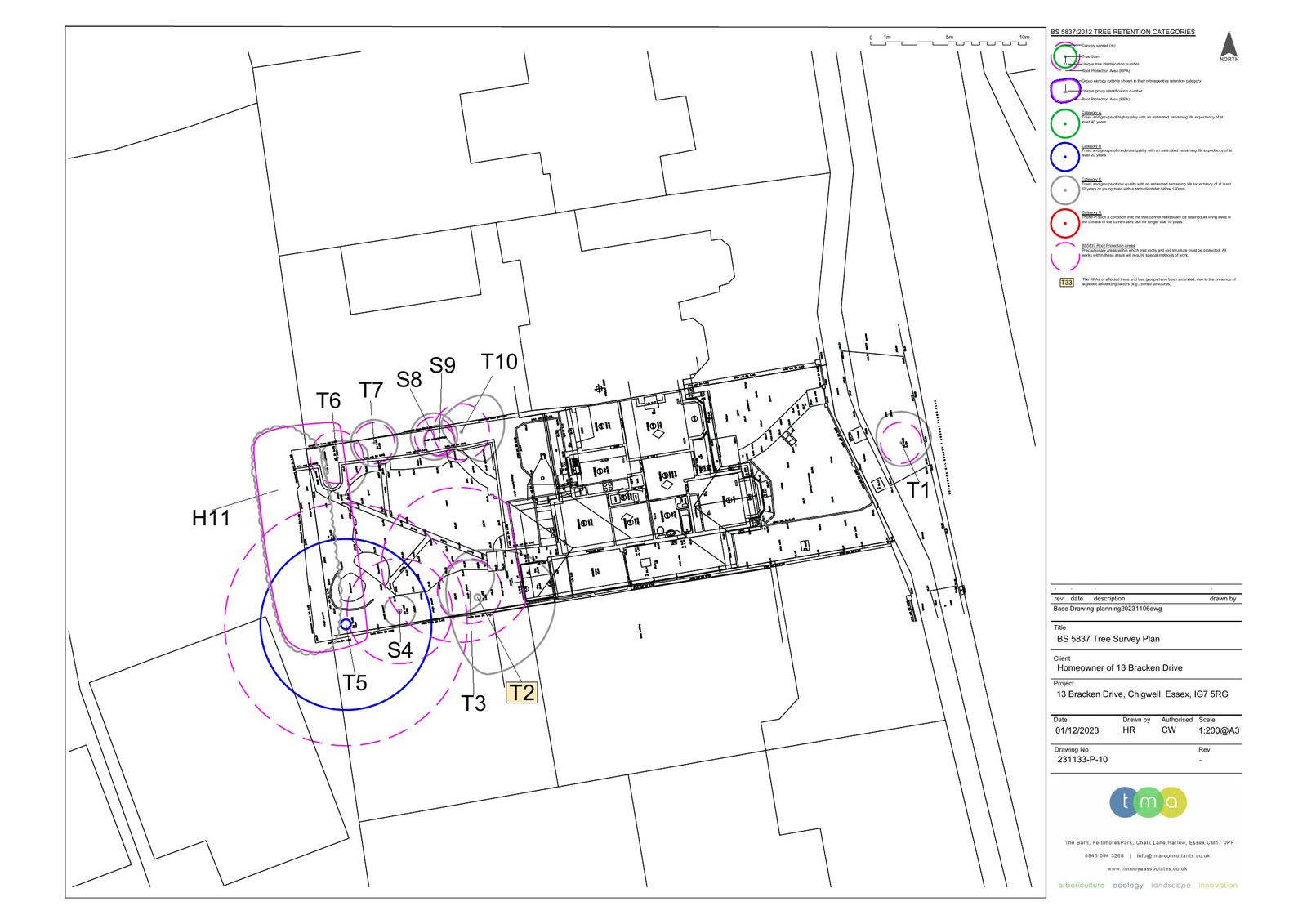Select the red Category U legend circle
This screenshot has height=924, width=1307.
coord(1064,222)
